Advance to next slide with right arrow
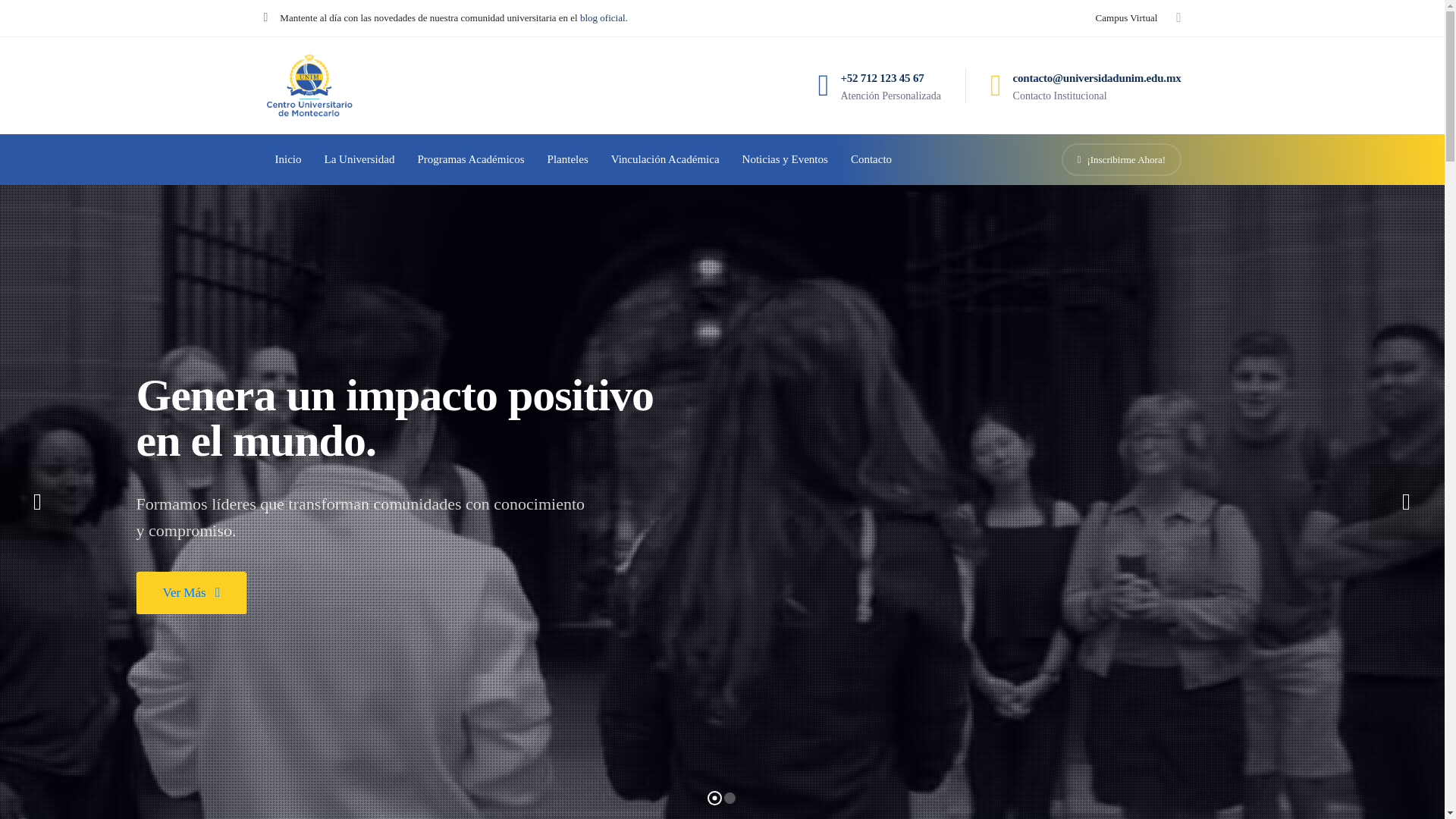The height and width of the screenshot is (819, 1456). coord(1405,502)
